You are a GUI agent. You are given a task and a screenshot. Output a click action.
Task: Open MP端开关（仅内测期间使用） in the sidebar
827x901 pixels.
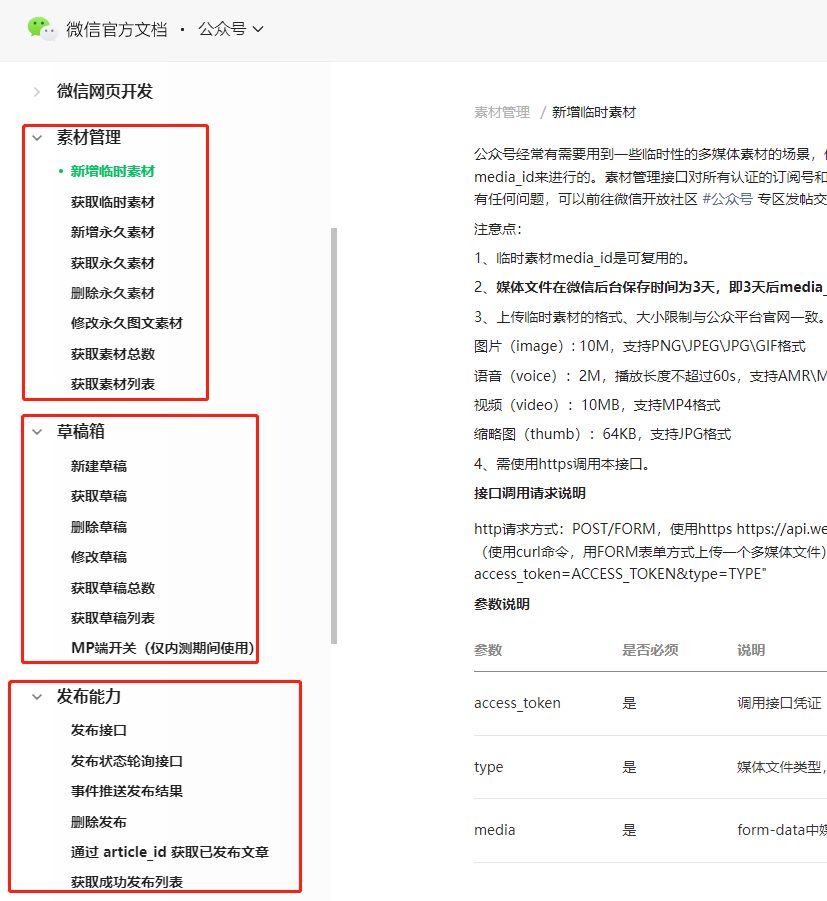[163, 648]
